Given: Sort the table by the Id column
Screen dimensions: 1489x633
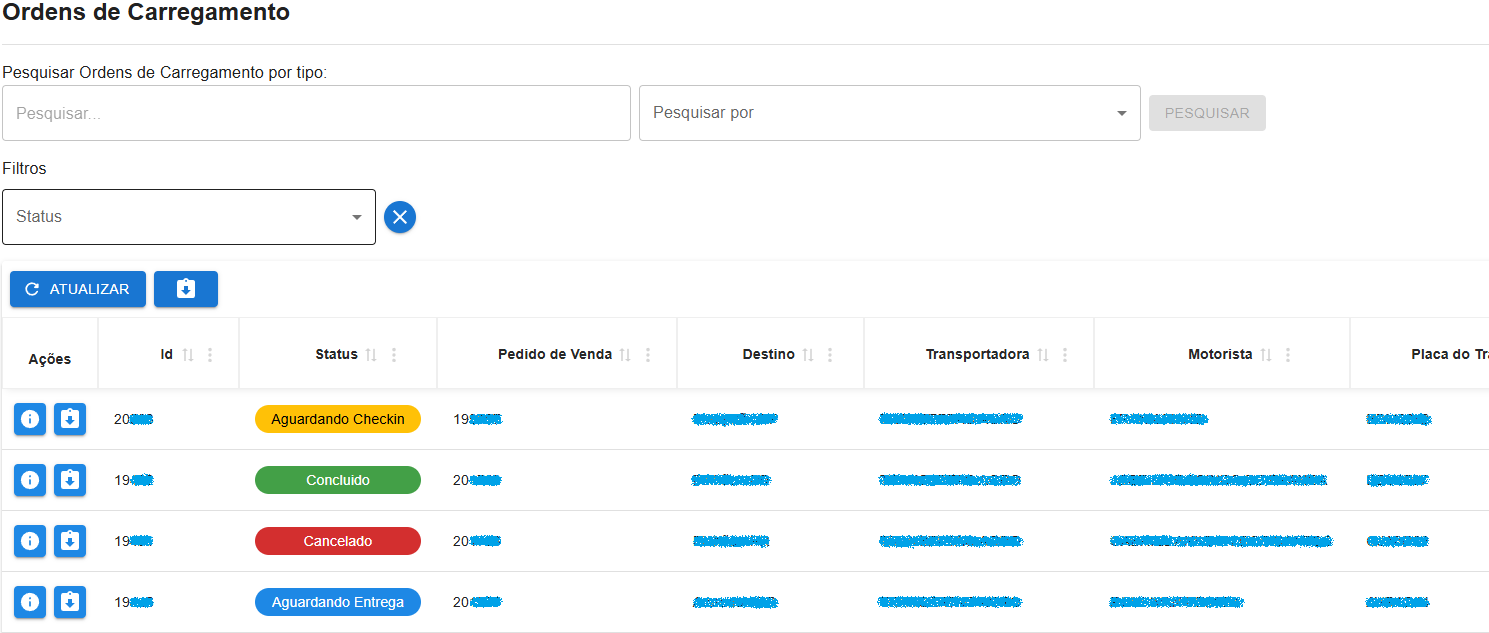Looking at the screenshot, I should click(x=189, y=353).
